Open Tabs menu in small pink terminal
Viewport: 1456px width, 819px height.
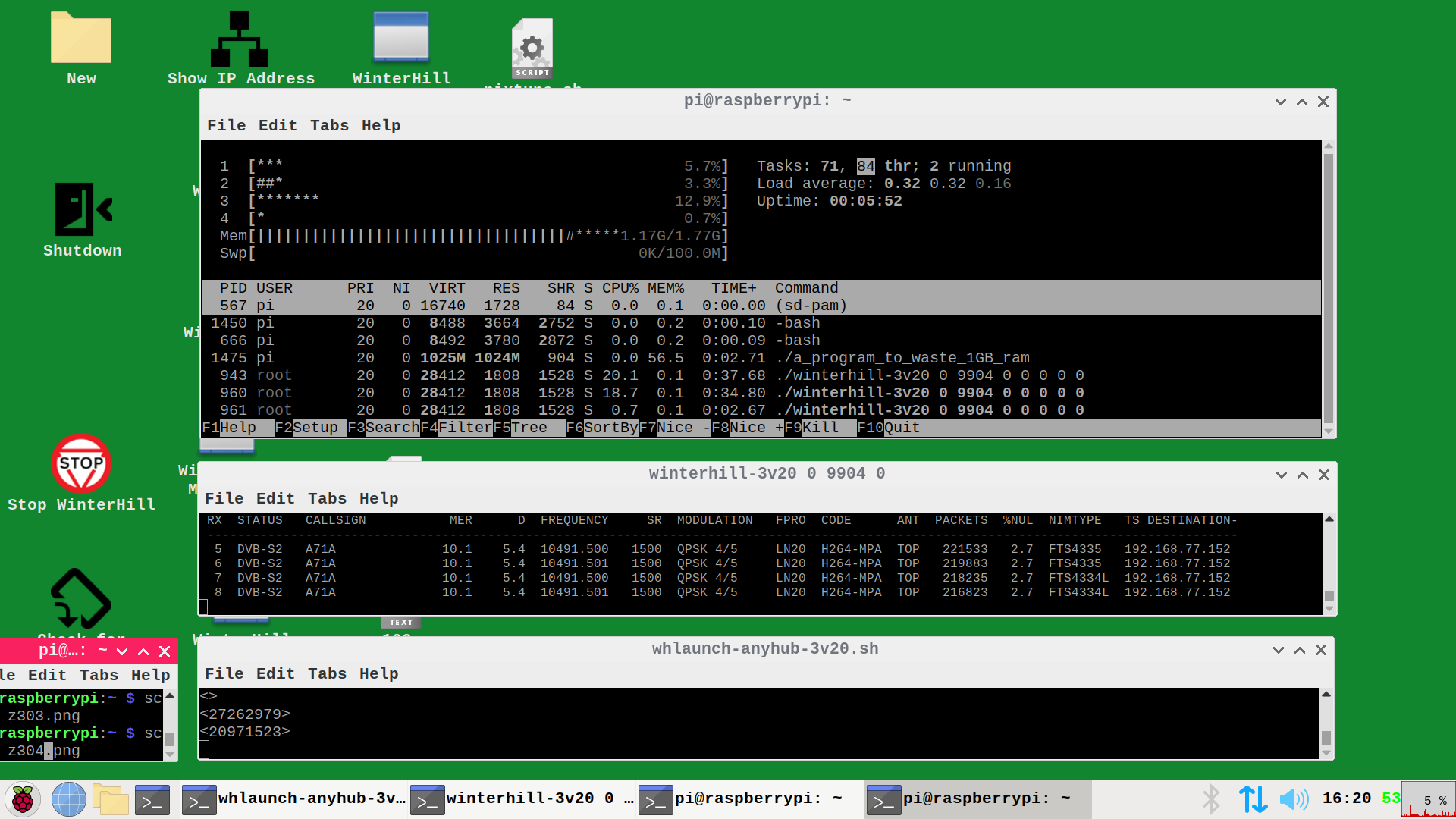click(x=99, y=676)
